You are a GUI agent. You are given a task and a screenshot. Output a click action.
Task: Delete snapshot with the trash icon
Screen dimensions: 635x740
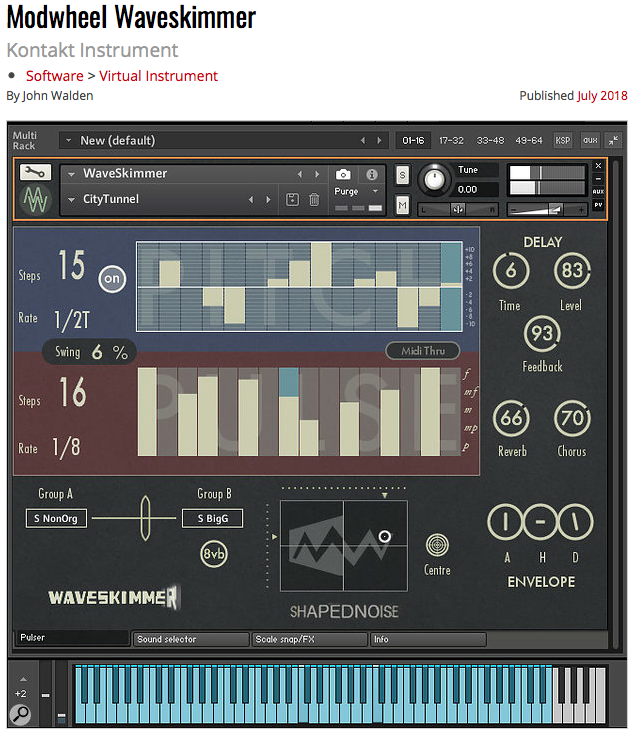click(314, 200)
